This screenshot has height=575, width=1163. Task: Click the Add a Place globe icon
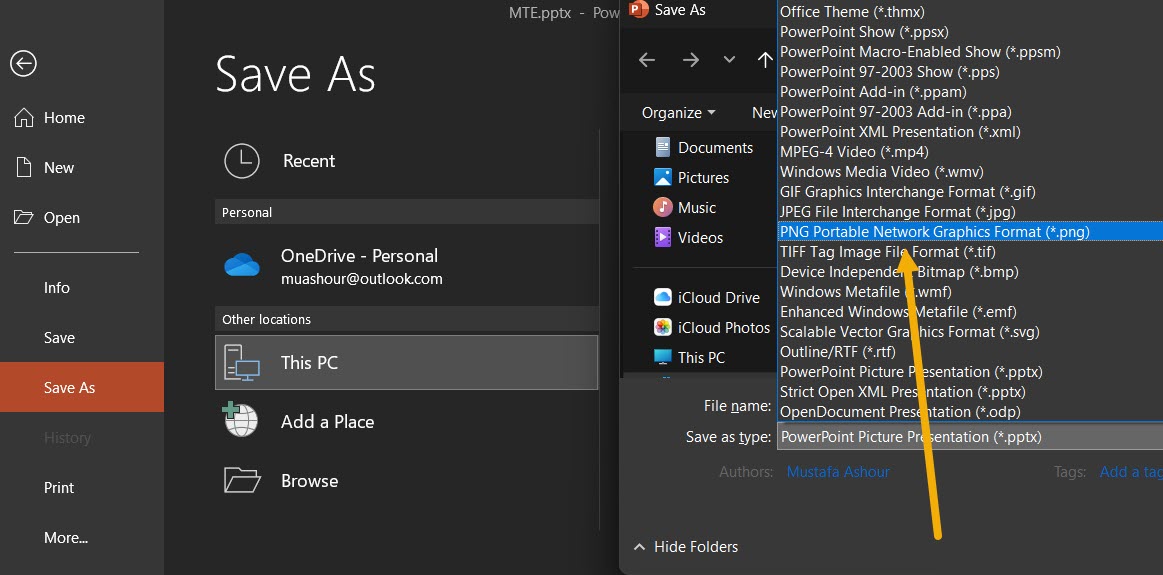point(240,420)
